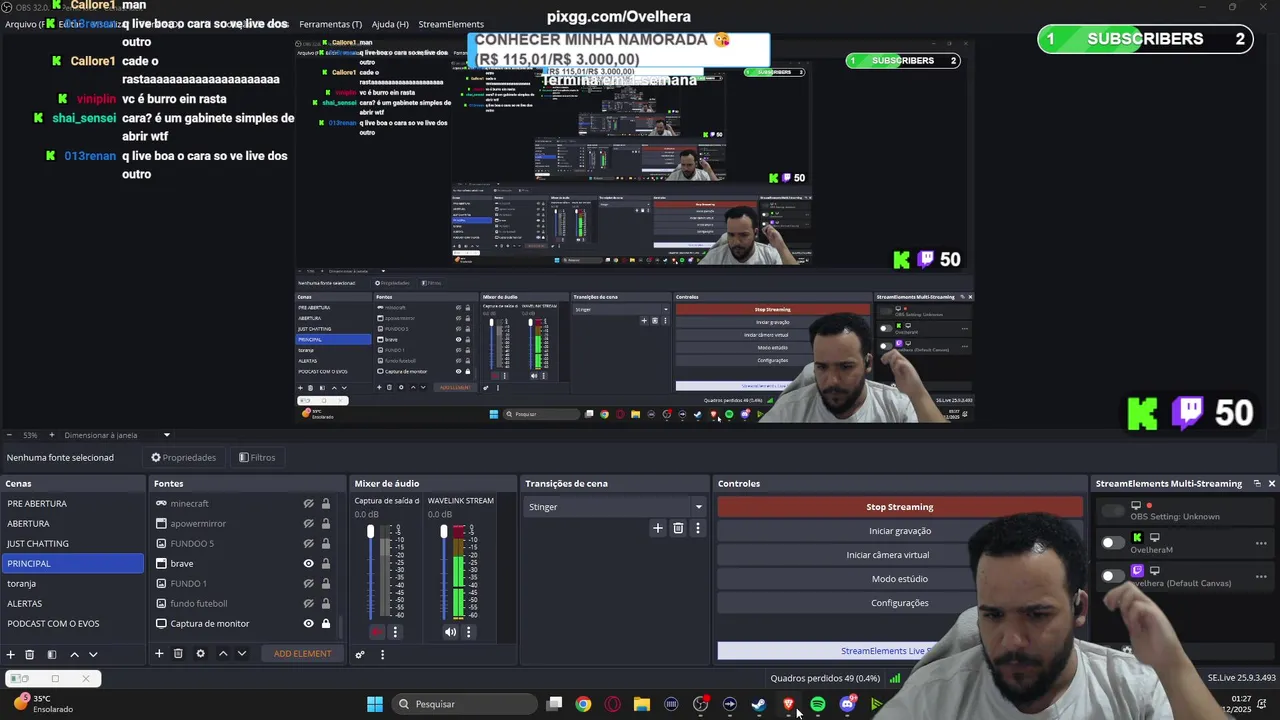This screenshot has width=1280, height=720.
Task: Open OvelheraM Kick output options menu
Action: 1261,543
